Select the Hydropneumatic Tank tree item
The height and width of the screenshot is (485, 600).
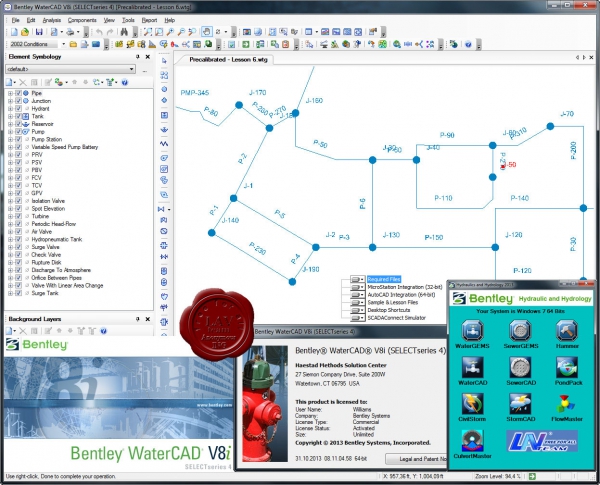(x=57, y=239)
